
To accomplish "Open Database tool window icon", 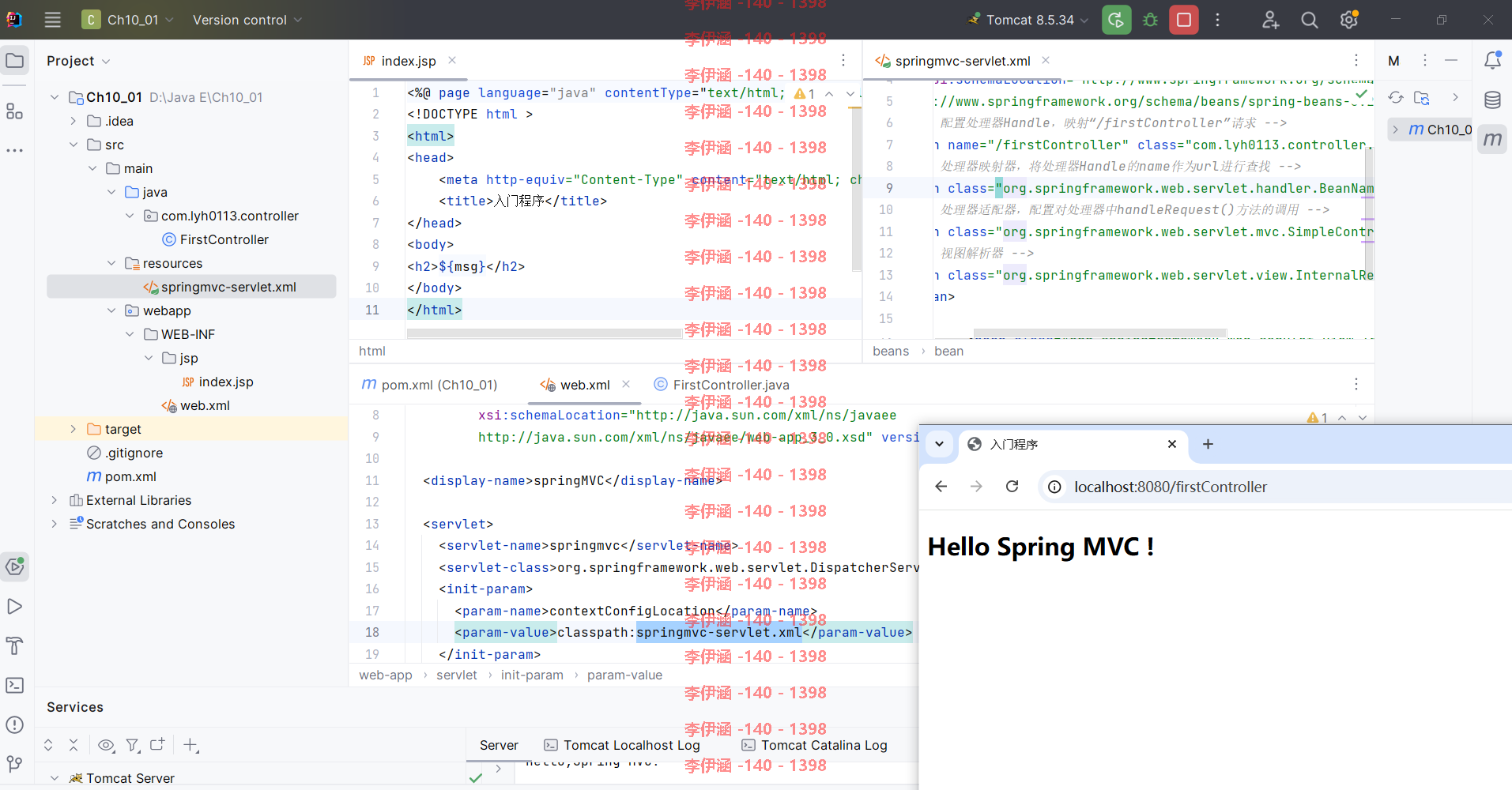I will pyautogui.click(x=1492, y=100).
